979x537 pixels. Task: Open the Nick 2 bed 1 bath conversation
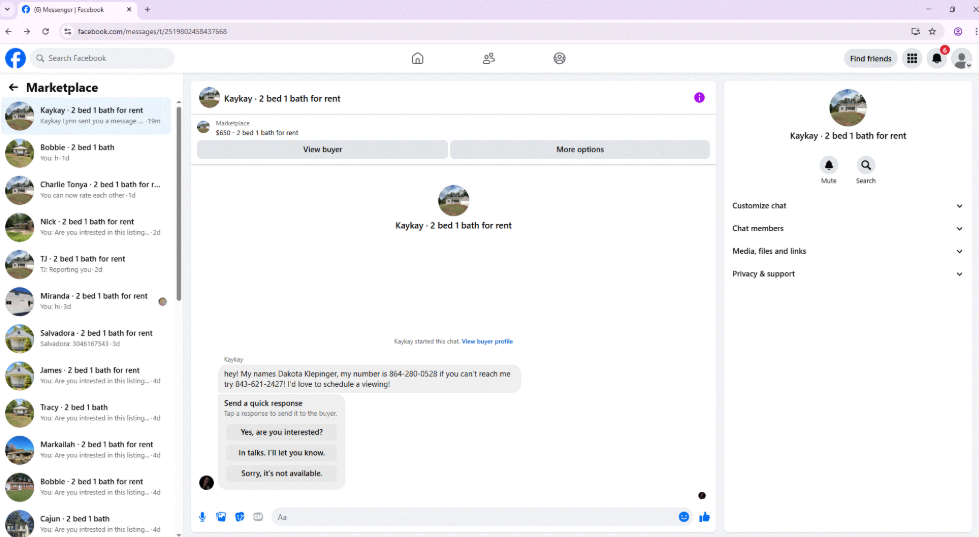point(86,227)
